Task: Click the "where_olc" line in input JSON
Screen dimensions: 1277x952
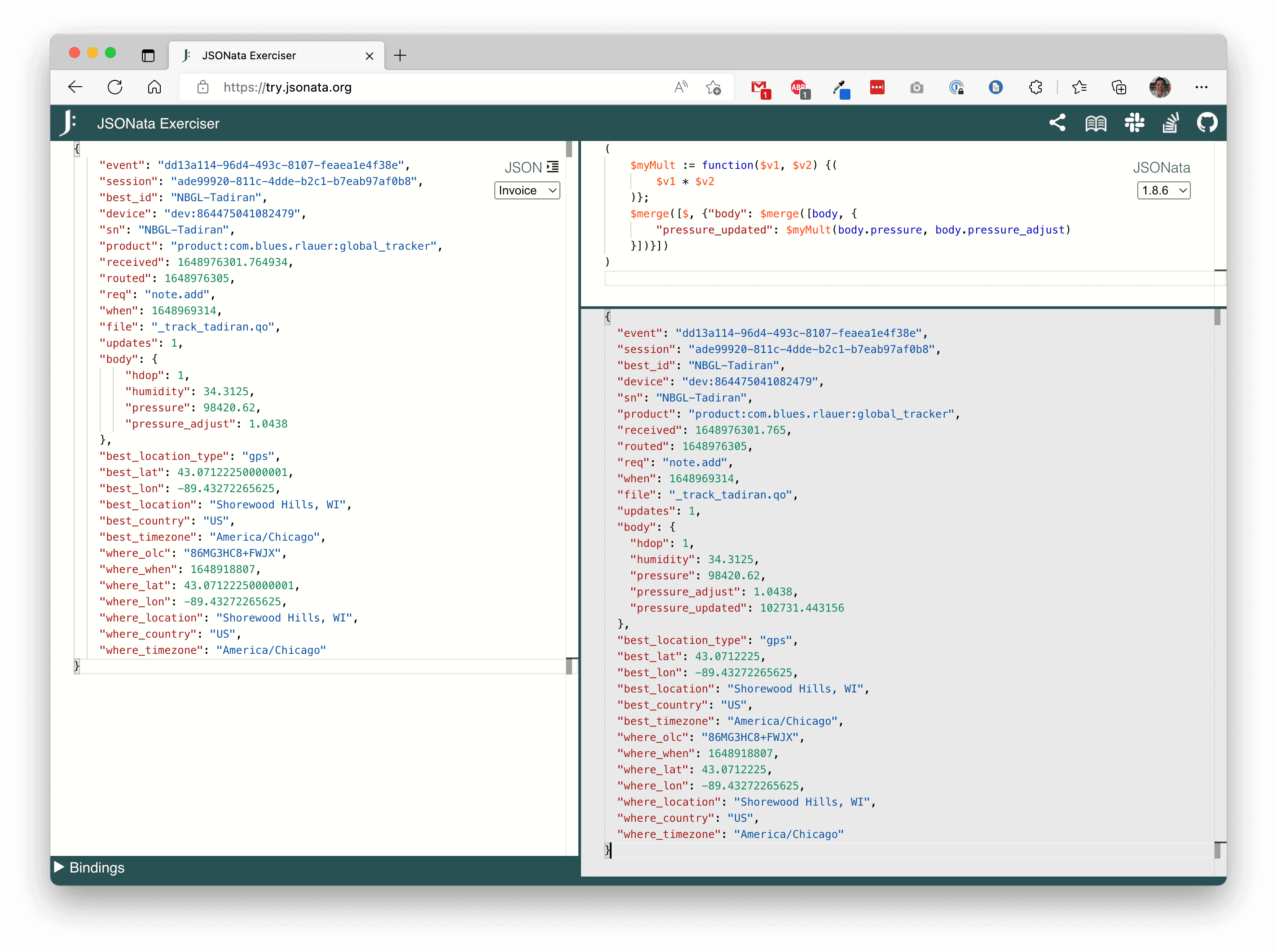Action: click(x=193, y=553)
